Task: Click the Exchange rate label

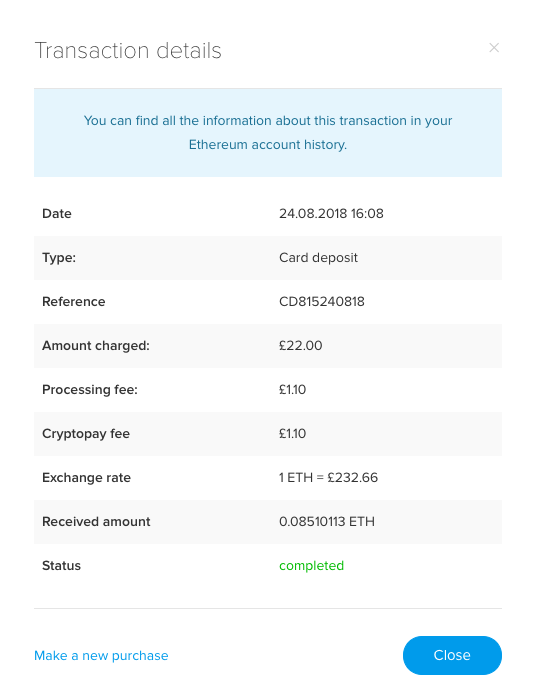Action: tap(86, 477)
